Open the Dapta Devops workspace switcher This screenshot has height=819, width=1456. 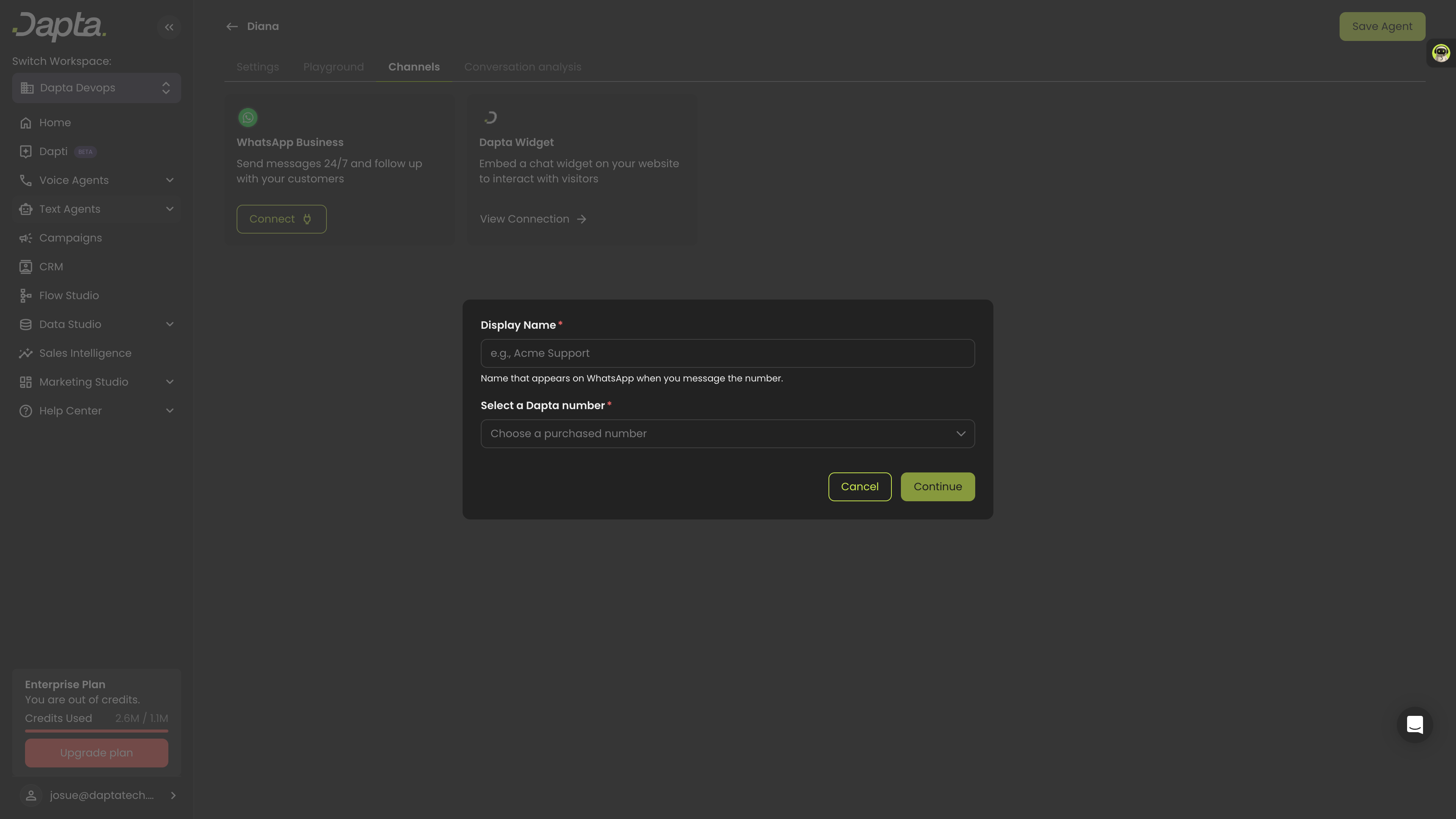pyautogui.click(x=97, y=88)
